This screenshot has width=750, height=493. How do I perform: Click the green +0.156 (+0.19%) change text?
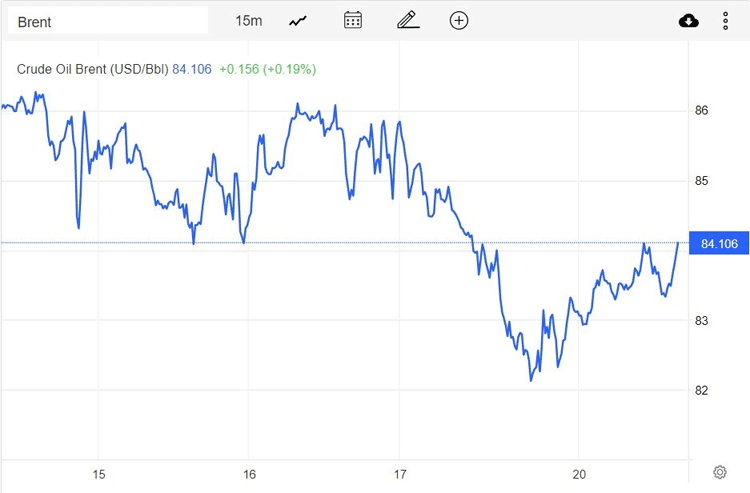coord(268,69)
